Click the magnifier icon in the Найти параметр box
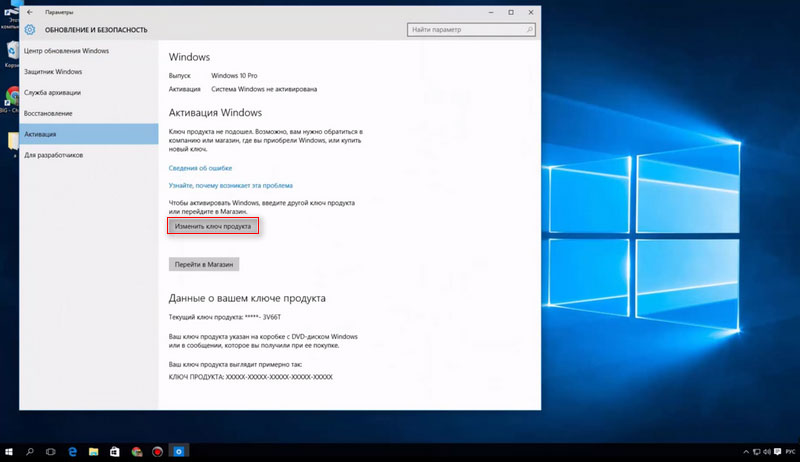Screen dimensions: 800x462 click(x=529, y=30)
